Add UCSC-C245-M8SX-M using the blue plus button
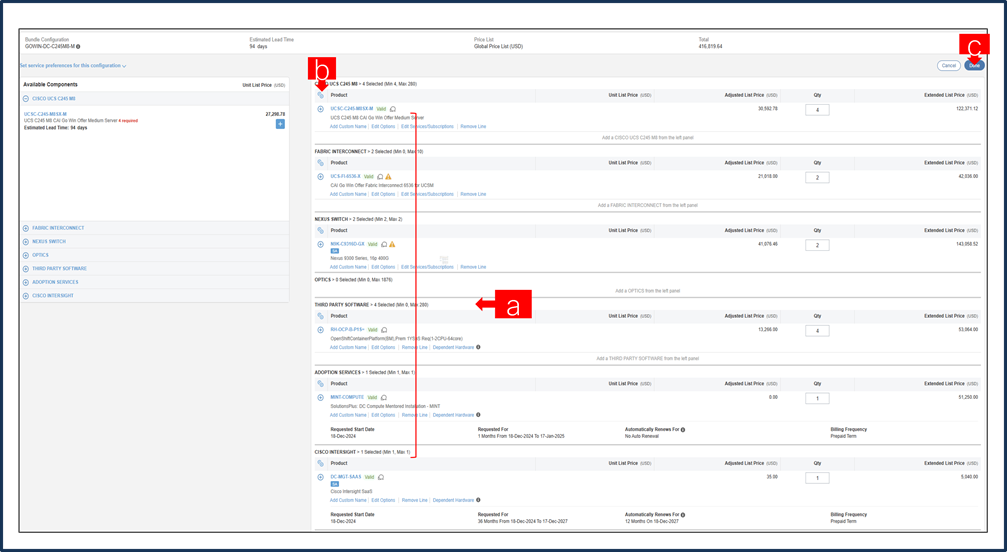The height and width of the screenshot is (552, 1007). click(x=280, y=124)
